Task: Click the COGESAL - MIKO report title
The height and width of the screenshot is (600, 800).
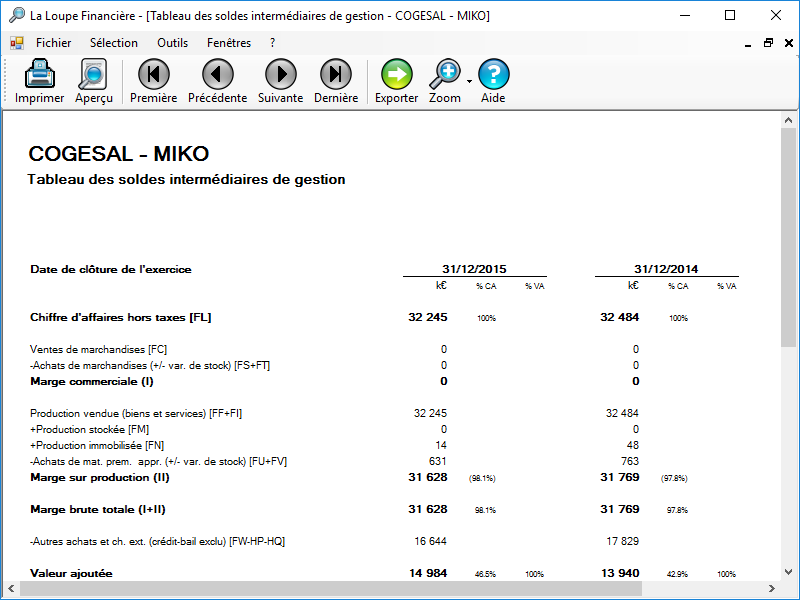Action: (119, 154)
